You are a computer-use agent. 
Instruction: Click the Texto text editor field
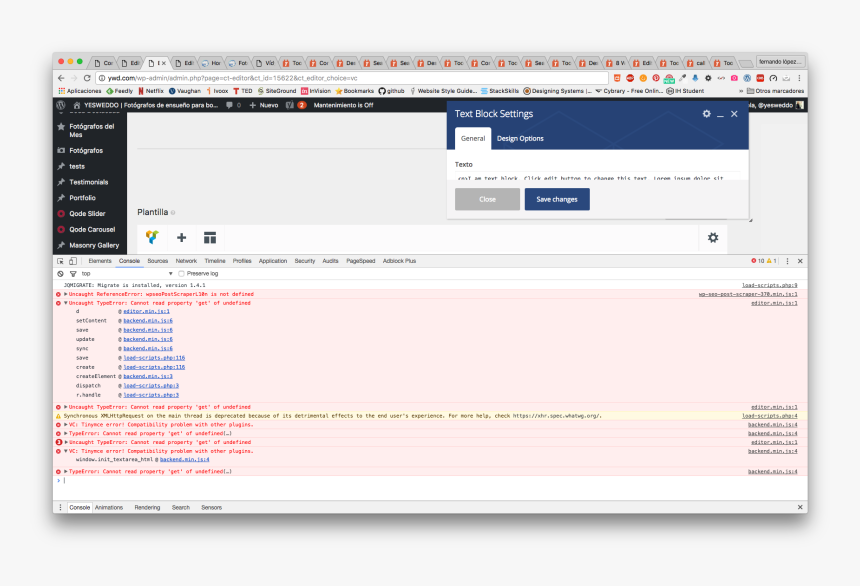[x=598, y=178]
